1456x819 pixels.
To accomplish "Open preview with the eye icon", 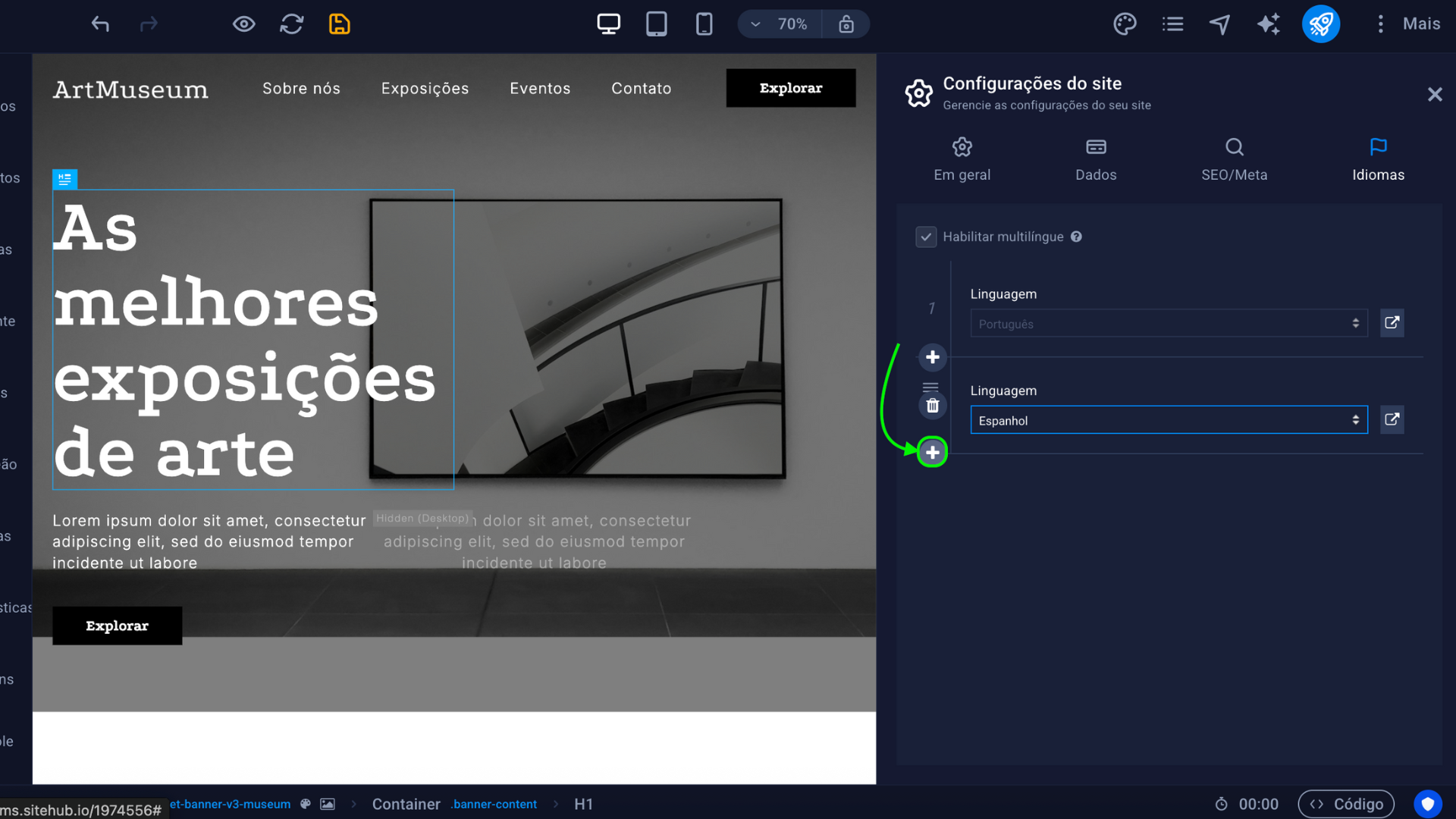I will pos(243,24).
